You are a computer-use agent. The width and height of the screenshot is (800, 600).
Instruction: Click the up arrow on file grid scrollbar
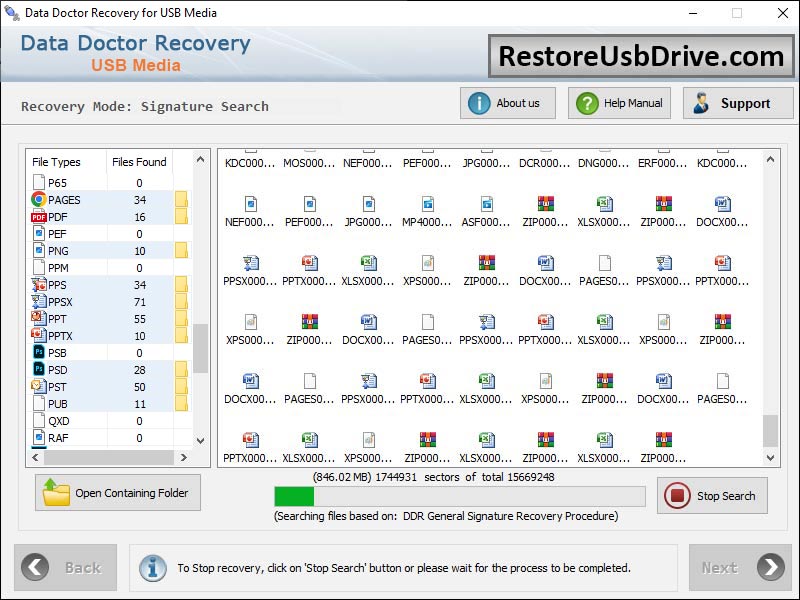tap(770, 157)
